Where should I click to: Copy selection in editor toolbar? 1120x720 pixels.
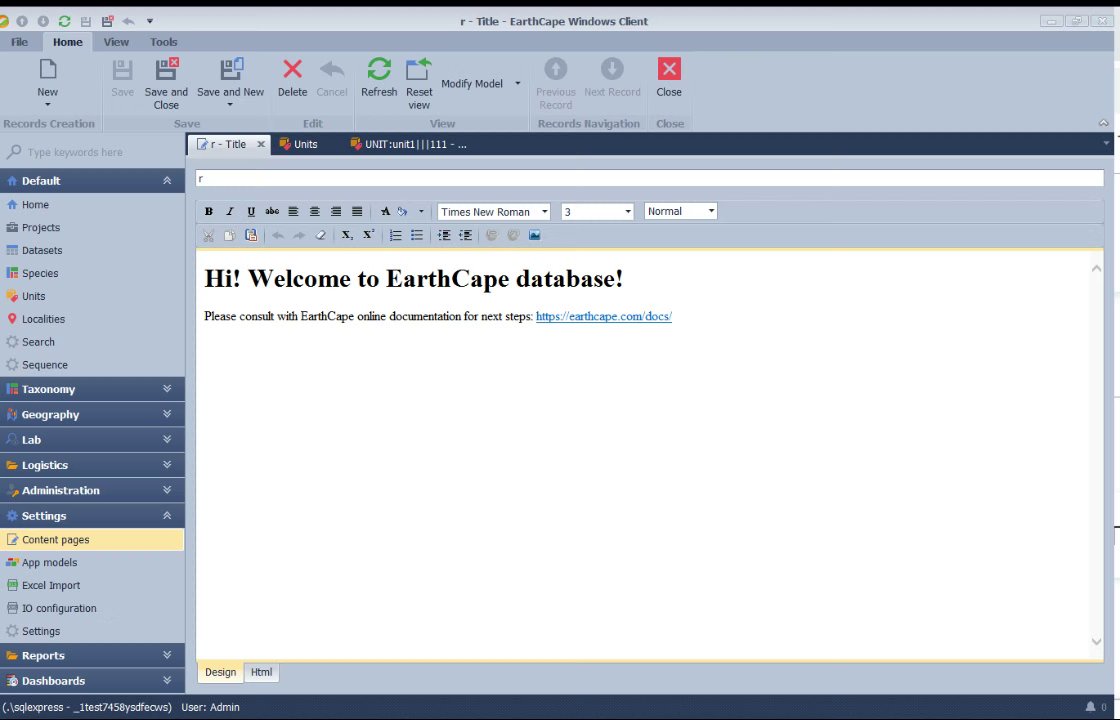click(x=229, y=235)
